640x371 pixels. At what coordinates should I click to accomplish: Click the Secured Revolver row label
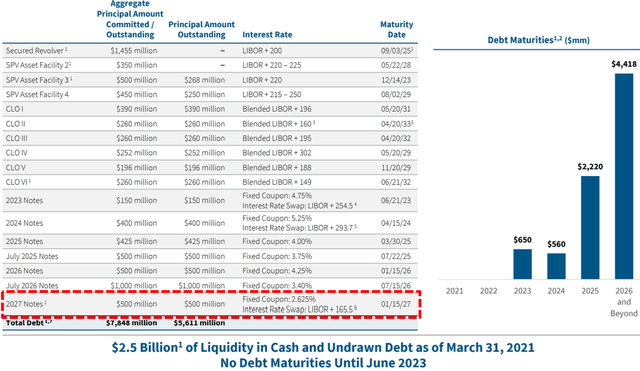coord(36,51)
